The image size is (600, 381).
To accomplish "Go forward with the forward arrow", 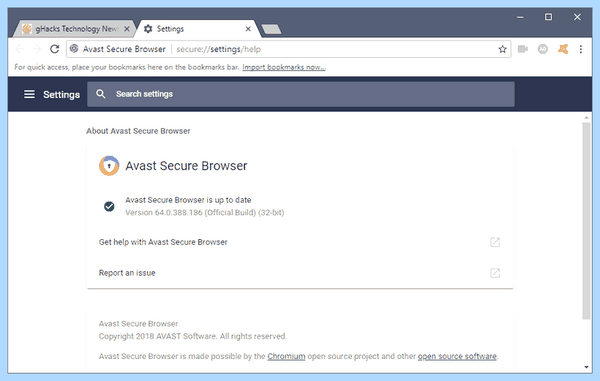I will [x=37, y=49].
